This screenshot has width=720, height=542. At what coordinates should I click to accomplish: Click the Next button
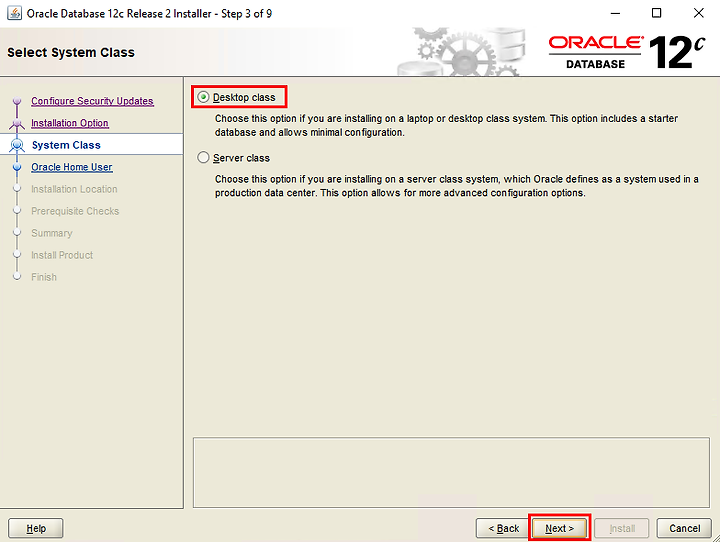(x=559, y=528)
